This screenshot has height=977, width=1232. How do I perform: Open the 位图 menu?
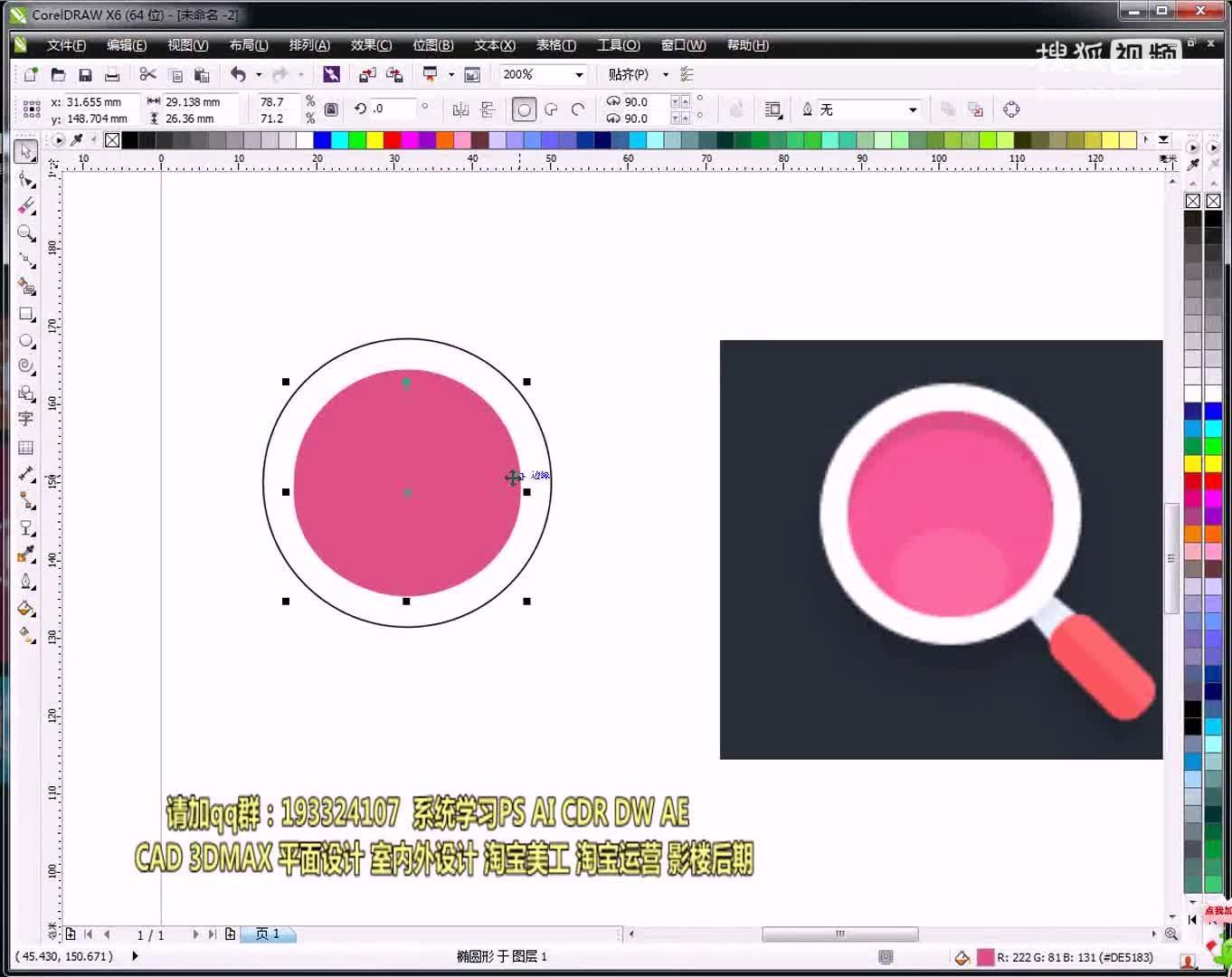pyautogui.click(x=432, y=45)
